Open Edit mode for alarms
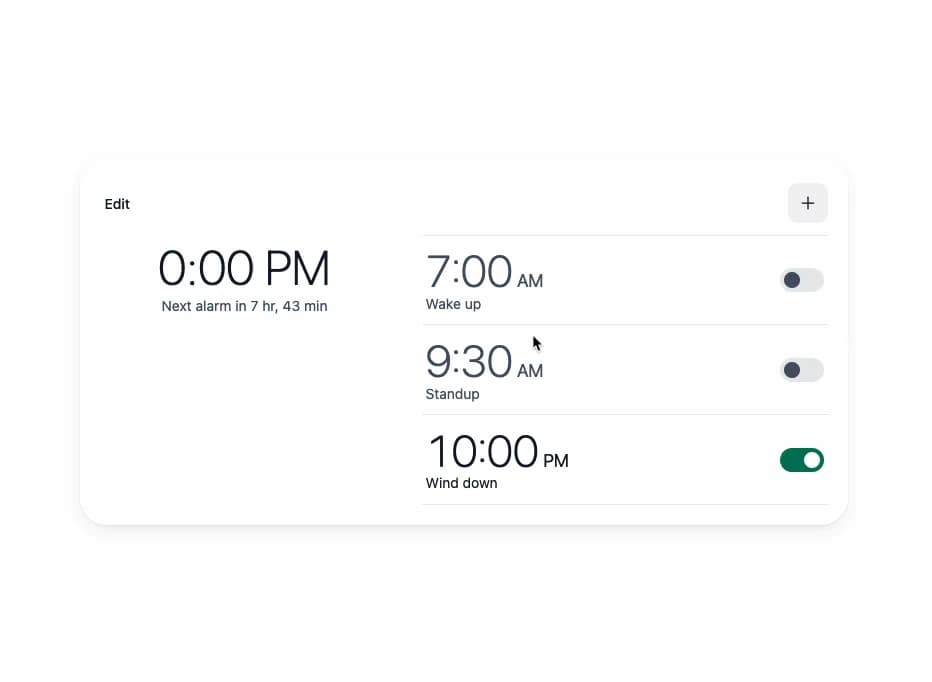 click(117, 204)
